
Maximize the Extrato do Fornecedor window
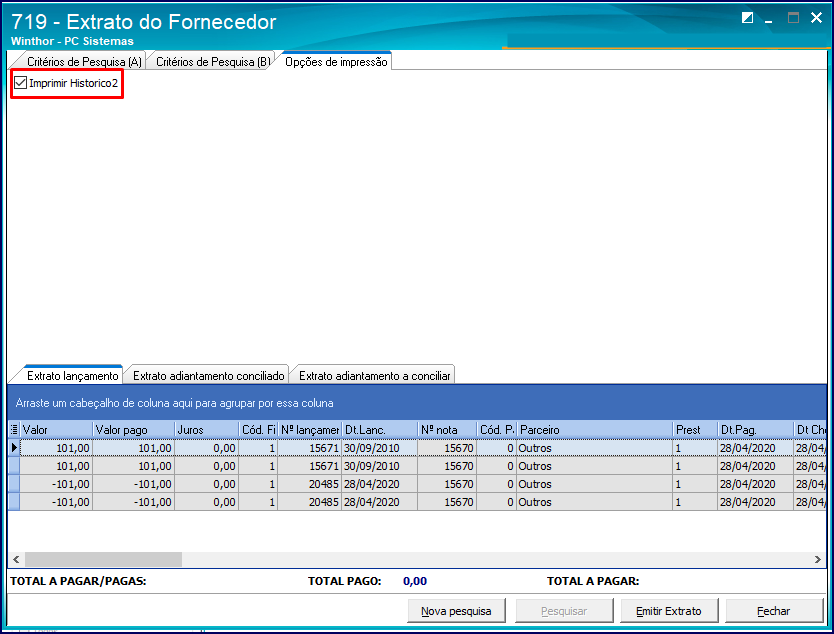click(793, 18)
